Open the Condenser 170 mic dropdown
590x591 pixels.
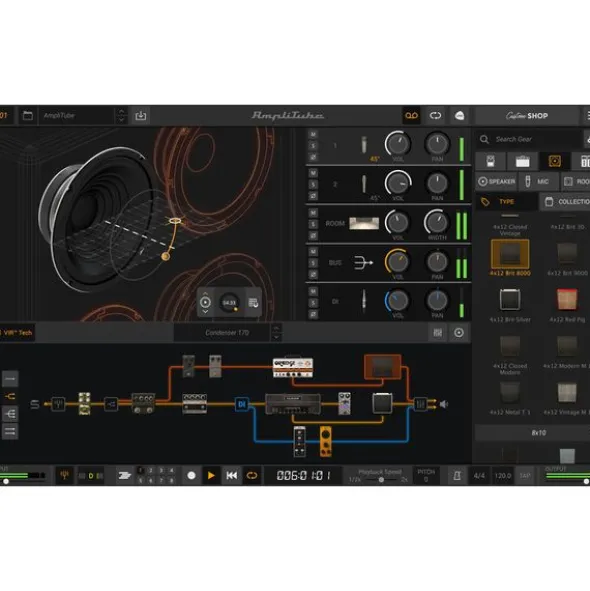click(x=227, y=332)
